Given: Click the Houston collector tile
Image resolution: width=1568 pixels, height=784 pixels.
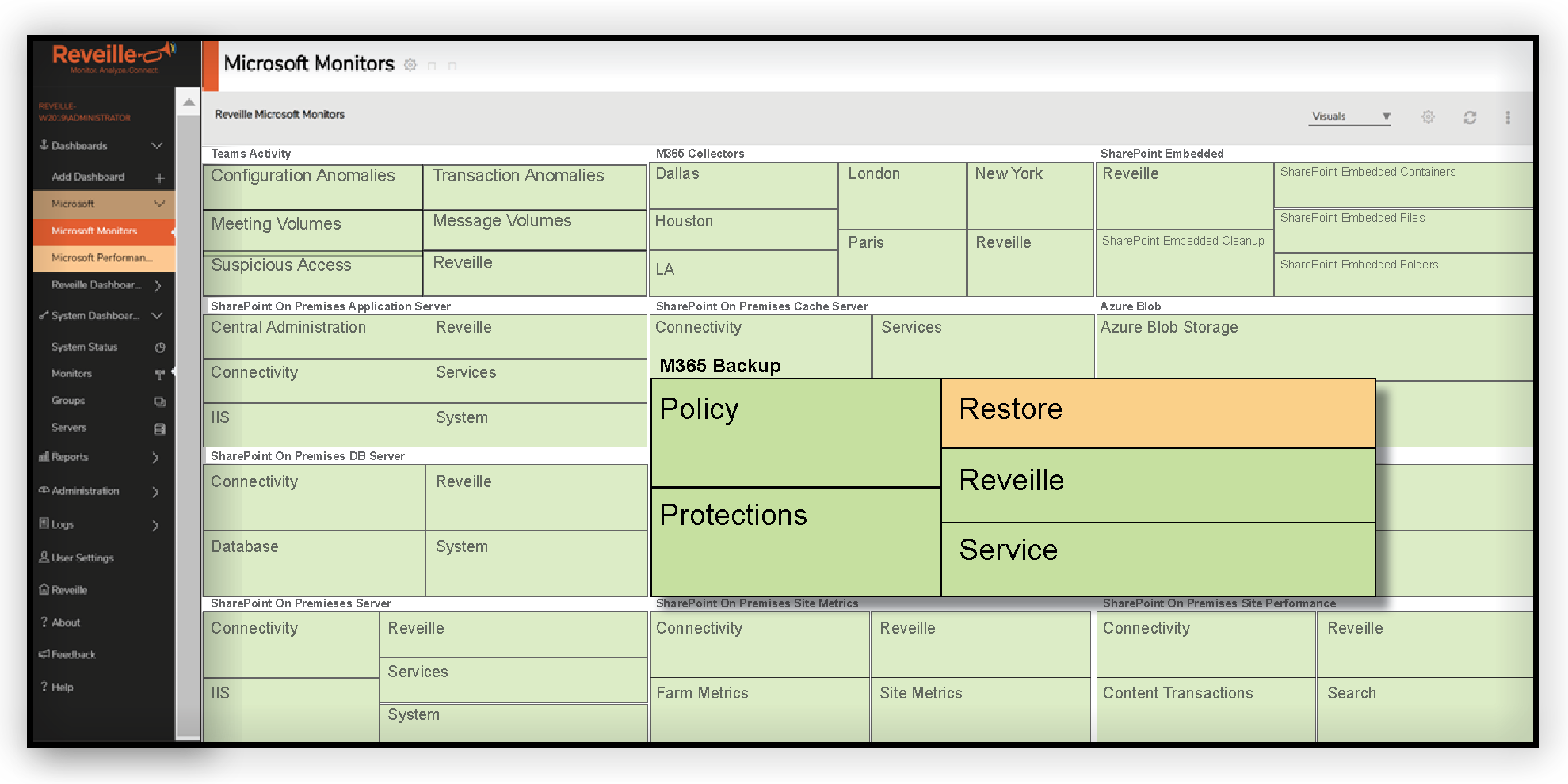Looking at the screenshot, I should pos(744,230).
